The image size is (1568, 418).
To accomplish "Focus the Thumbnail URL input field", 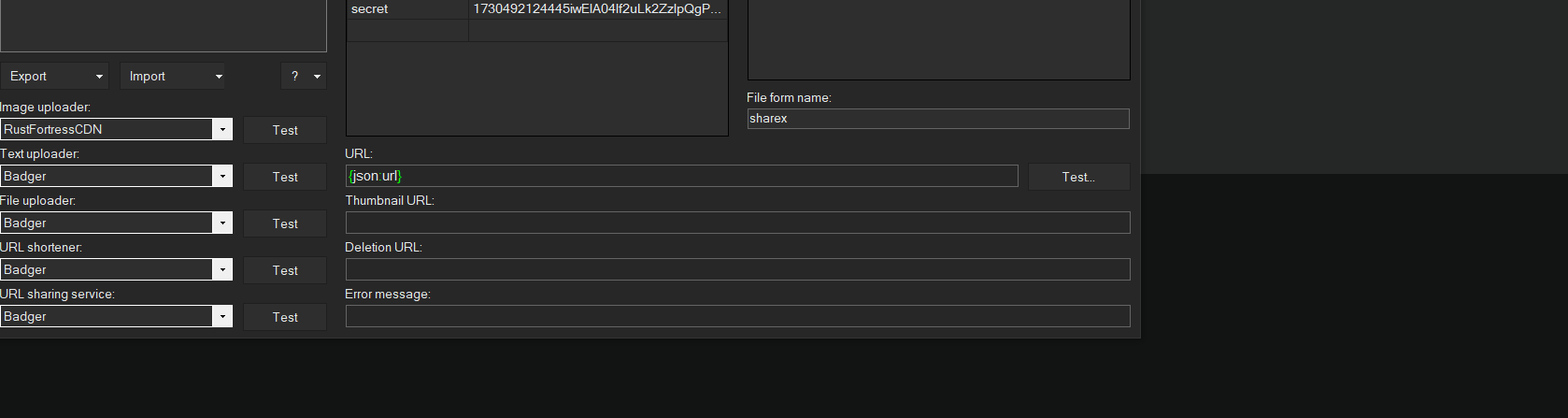I will pos(737,223).
